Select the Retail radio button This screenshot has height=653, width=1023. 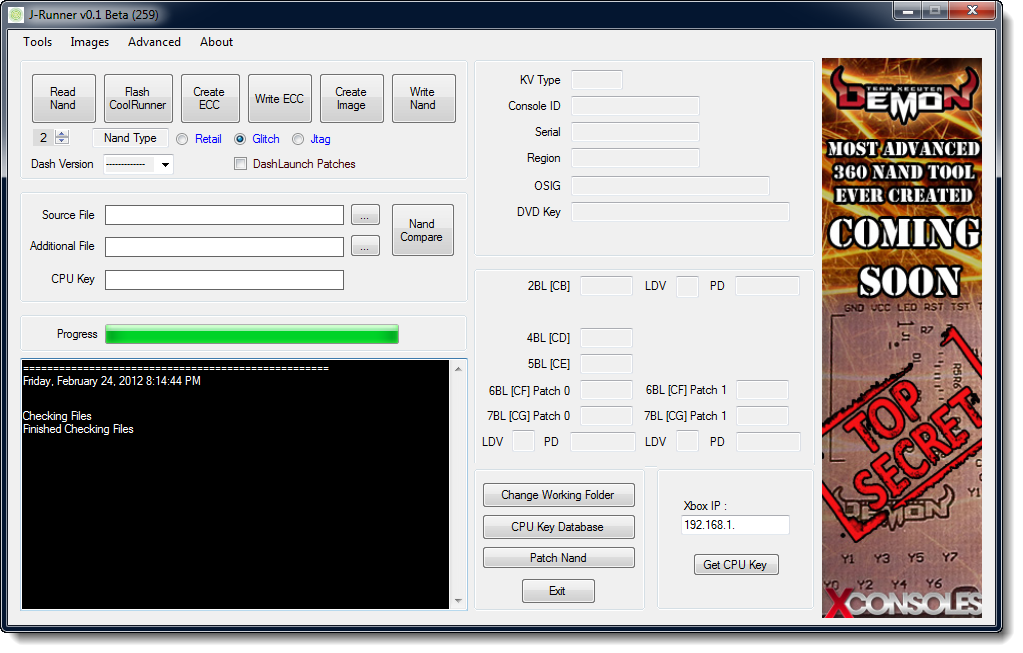[182, 139]
